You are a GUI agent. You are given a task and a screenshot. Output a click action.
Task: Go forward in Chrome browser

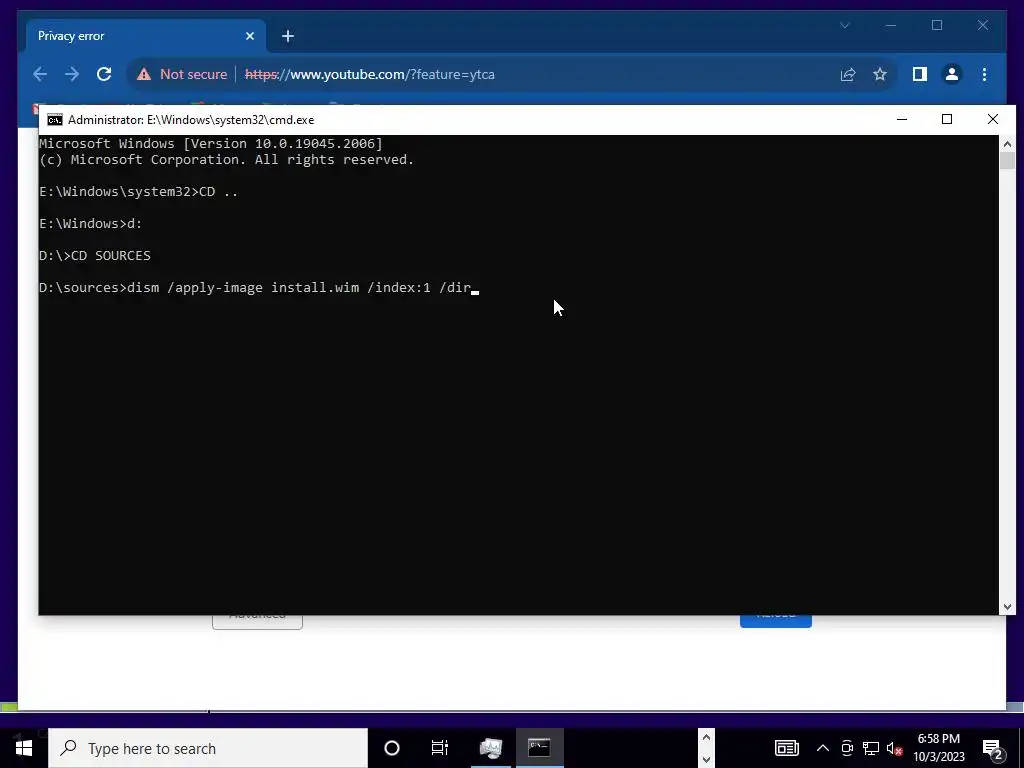(x=72, y=74)
